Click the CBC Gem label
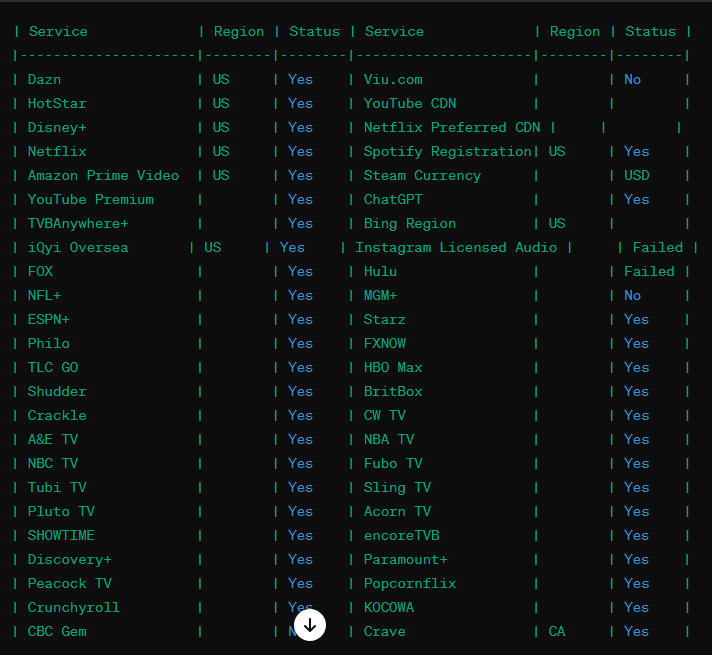Viewport: 712px width, 655px height. 57,631
